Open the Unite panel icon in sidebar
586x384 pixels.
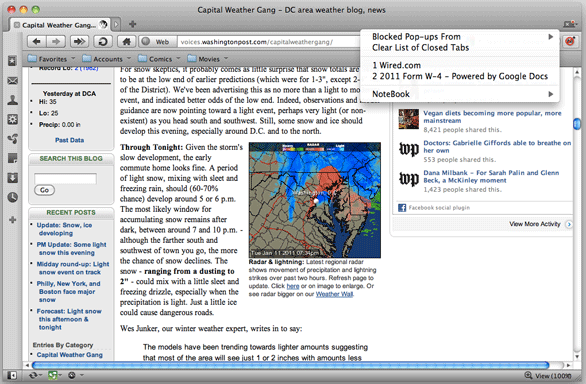point(12,139)
